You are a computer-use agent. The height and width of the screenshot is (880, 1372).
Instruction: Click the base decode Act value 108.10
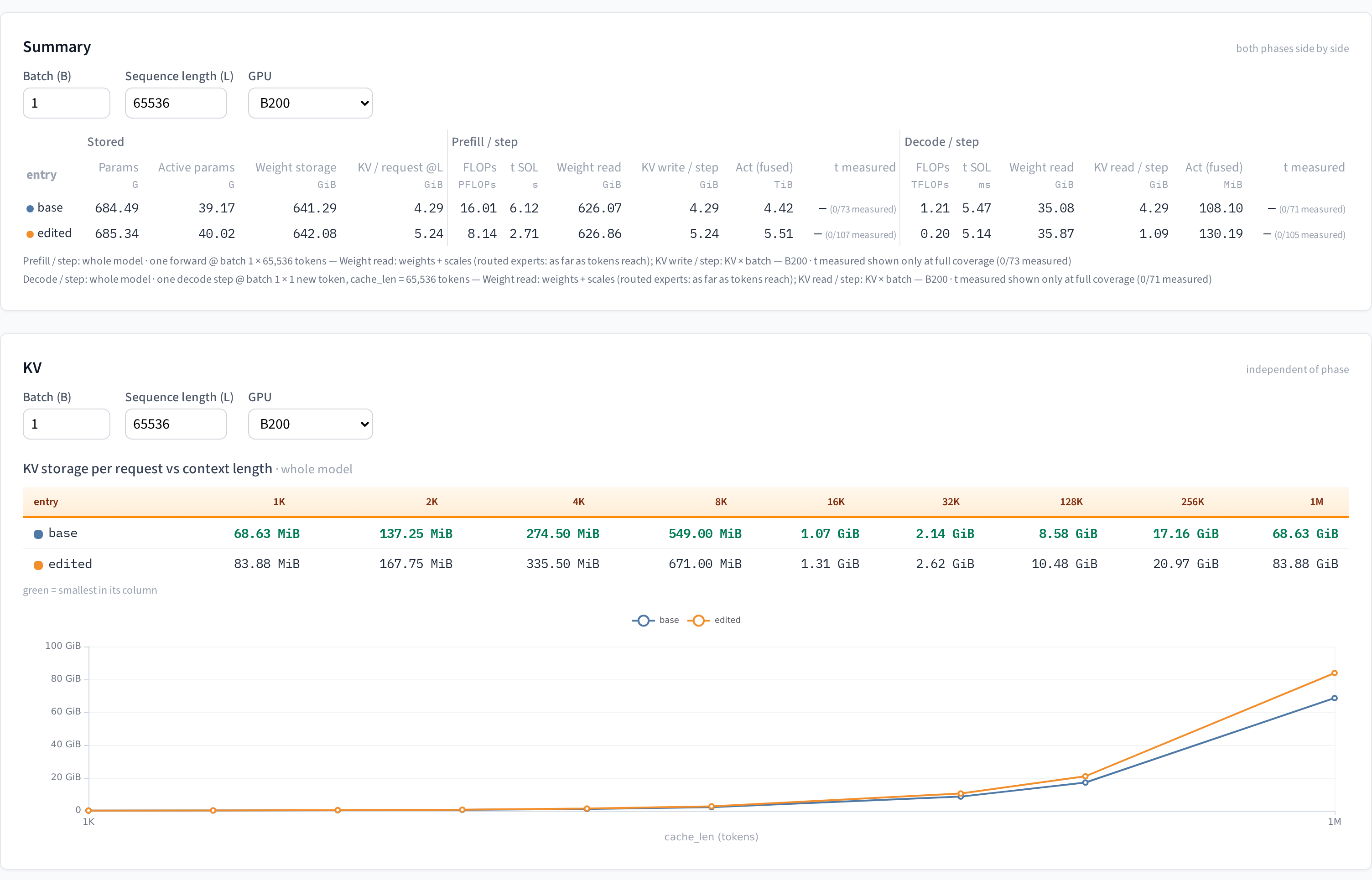[1221, 208]
